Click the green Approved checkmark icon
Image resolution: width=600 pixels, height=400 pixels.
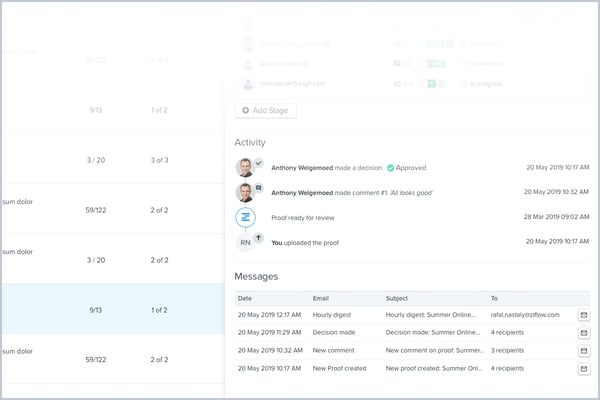tap(391, 168)
